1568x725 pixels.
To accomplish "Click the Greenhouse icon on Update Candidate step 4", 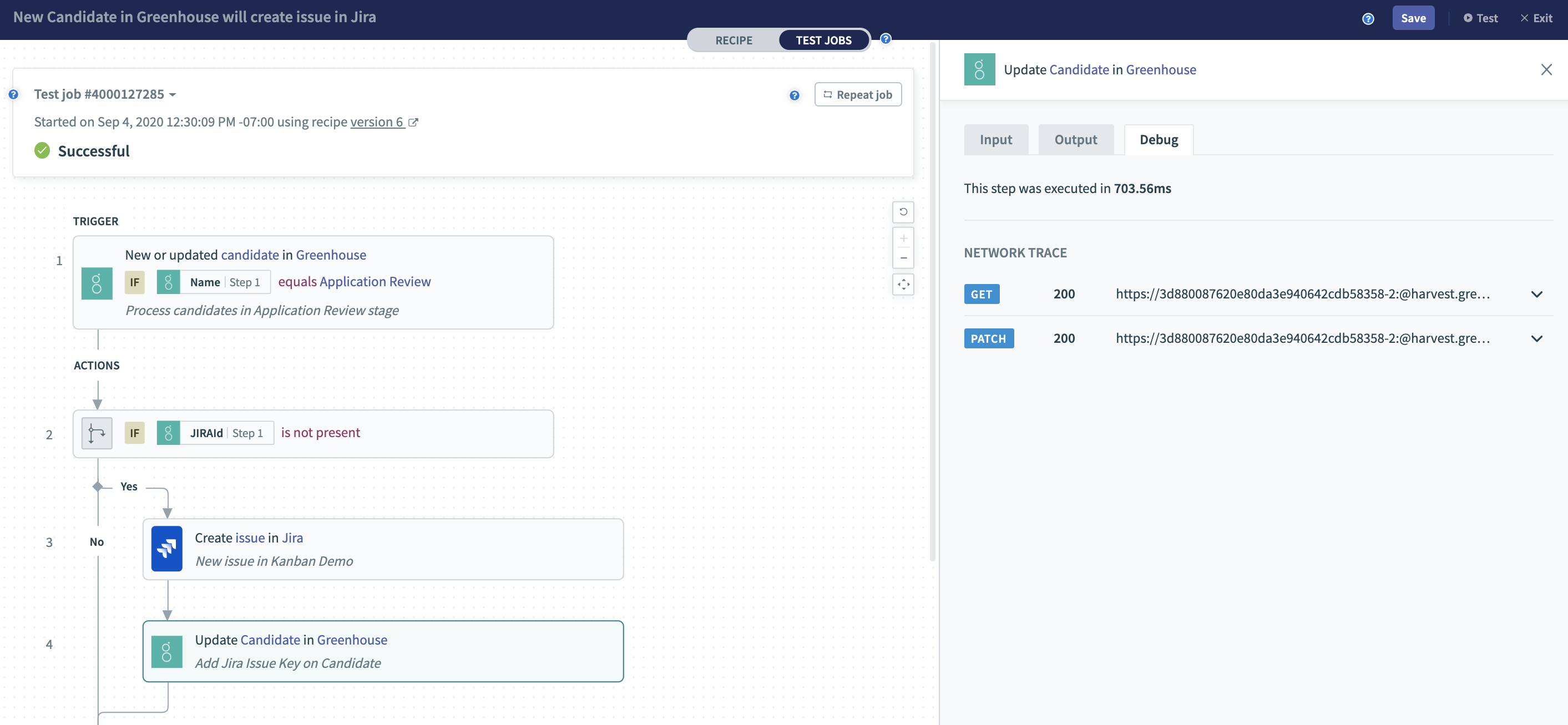I will 167,651.
